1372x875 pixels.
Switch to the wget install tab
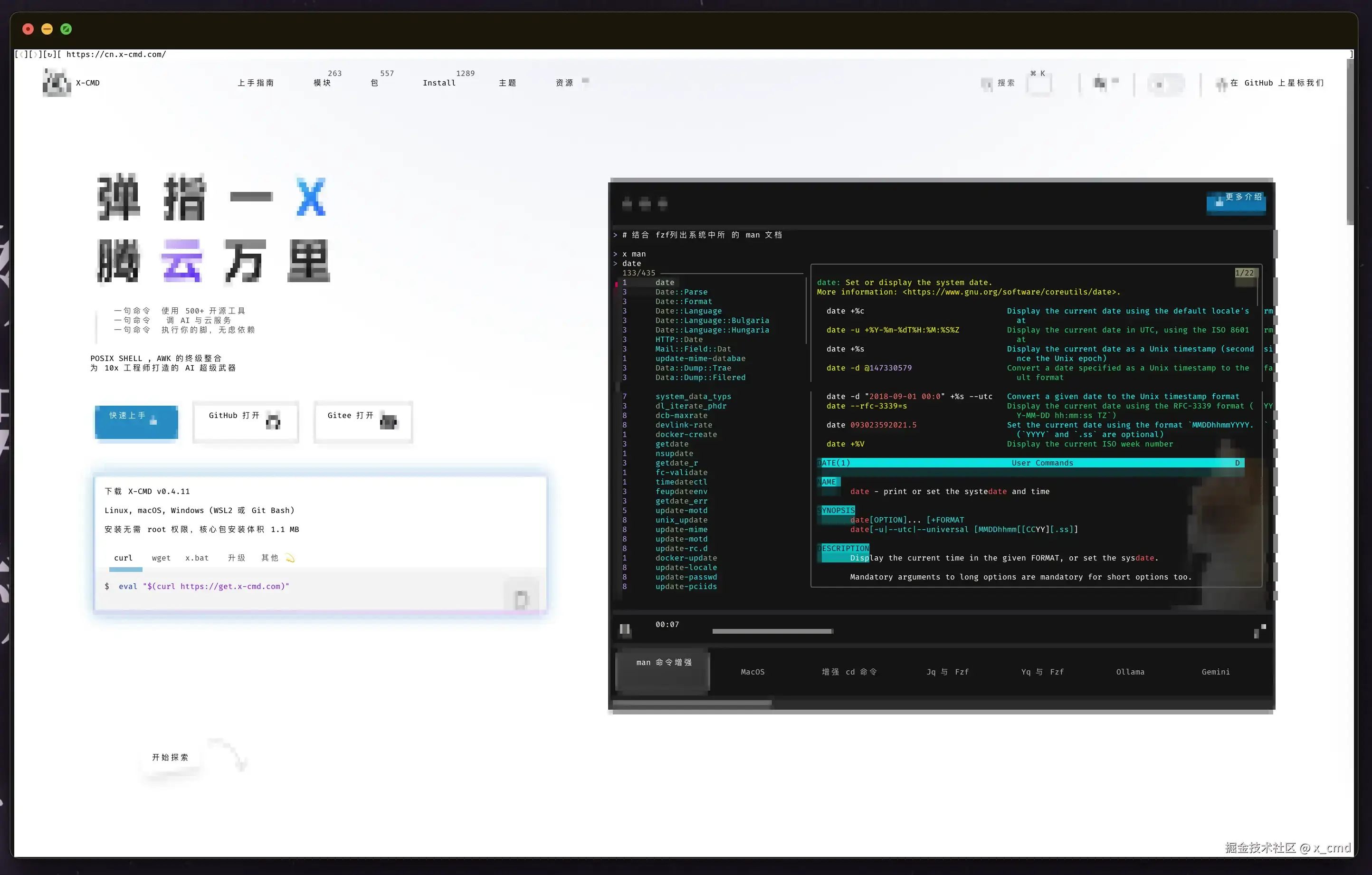[x=161, y=558]
